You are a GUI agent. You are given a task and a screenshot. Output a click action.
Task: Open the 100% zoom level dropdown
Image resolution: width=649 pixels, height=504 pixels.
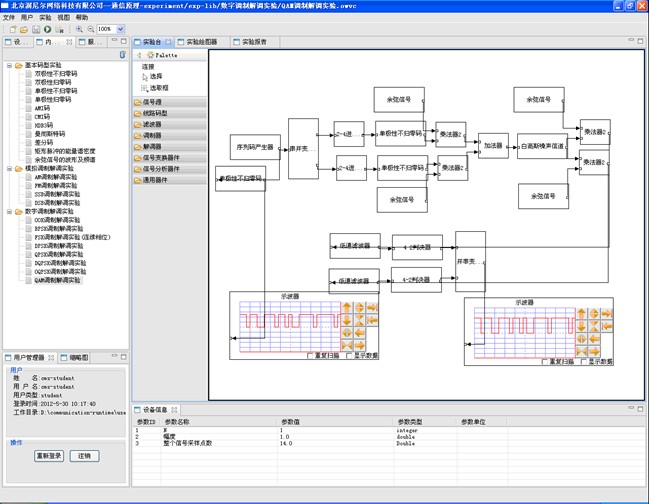pyautogui.click(x=120, y=30)
